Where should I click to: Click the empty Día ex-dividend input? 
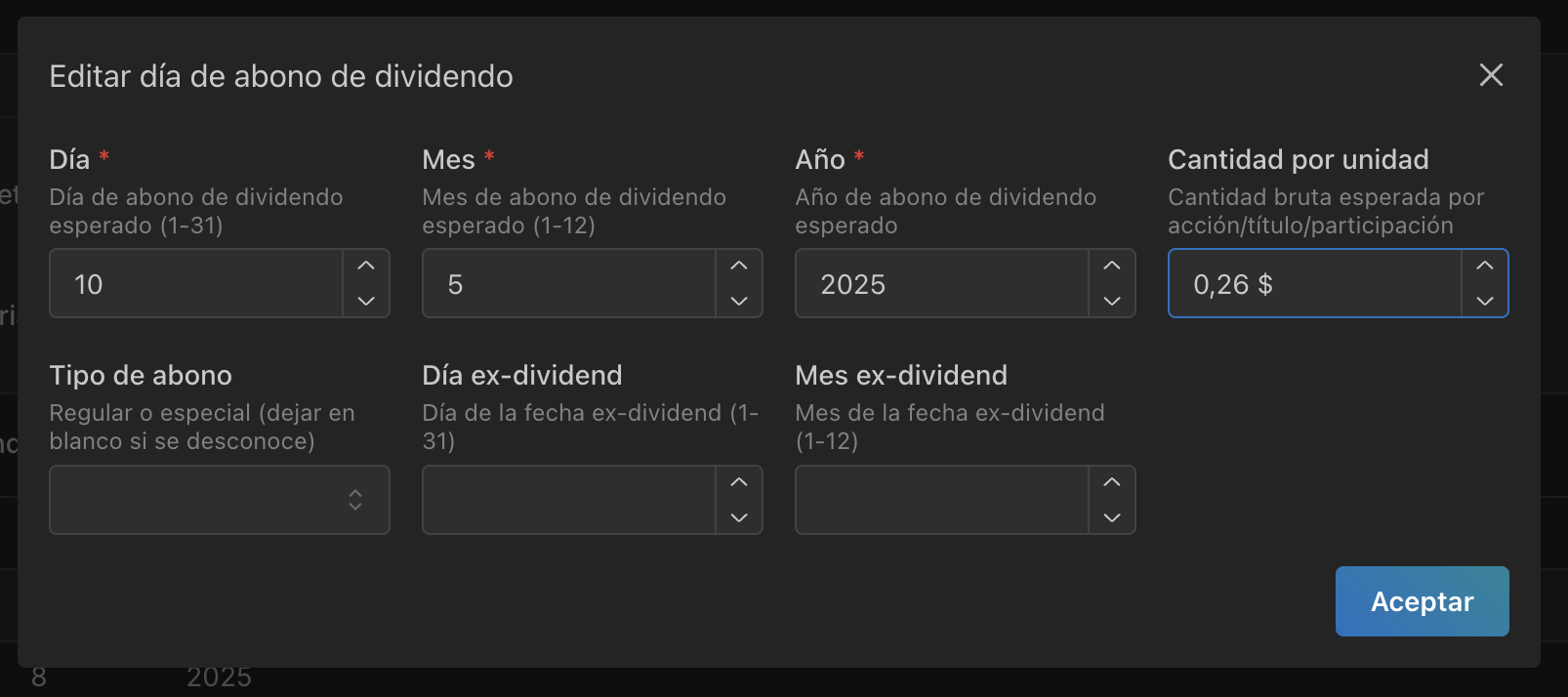click(569, 500)
